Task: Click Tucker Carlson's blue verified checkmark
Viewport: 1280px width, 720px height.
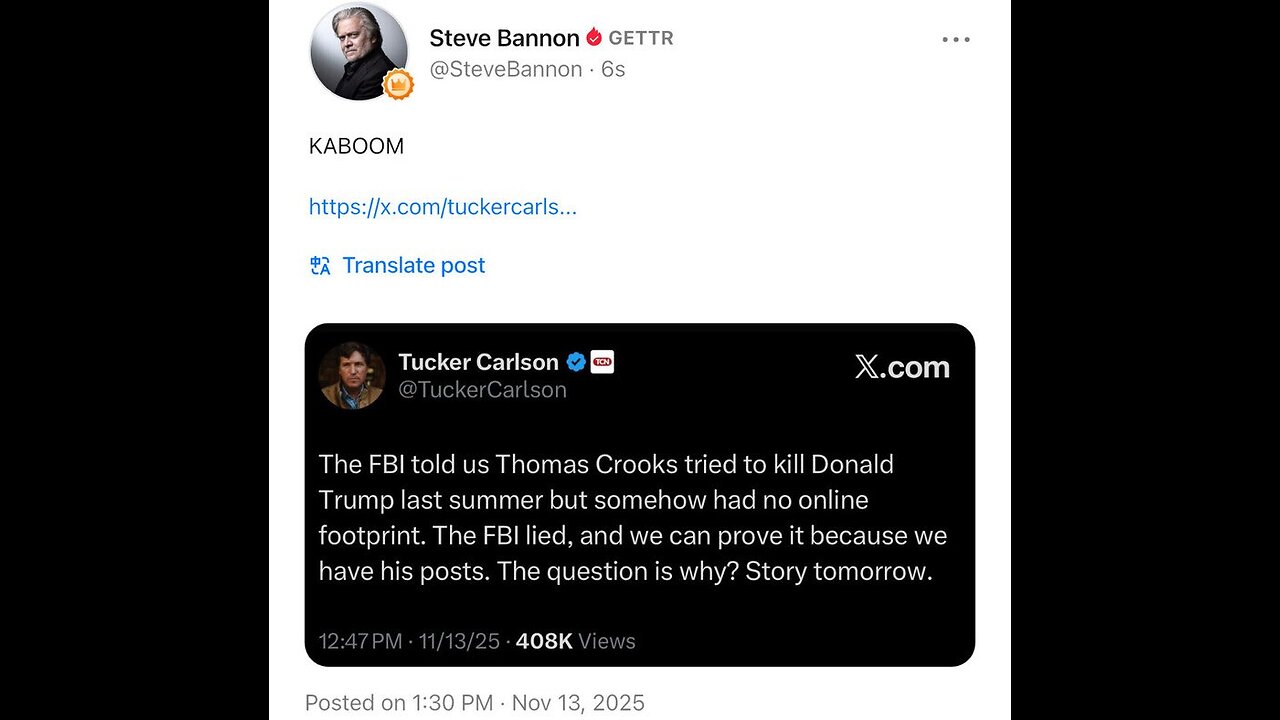Action: 576,362
